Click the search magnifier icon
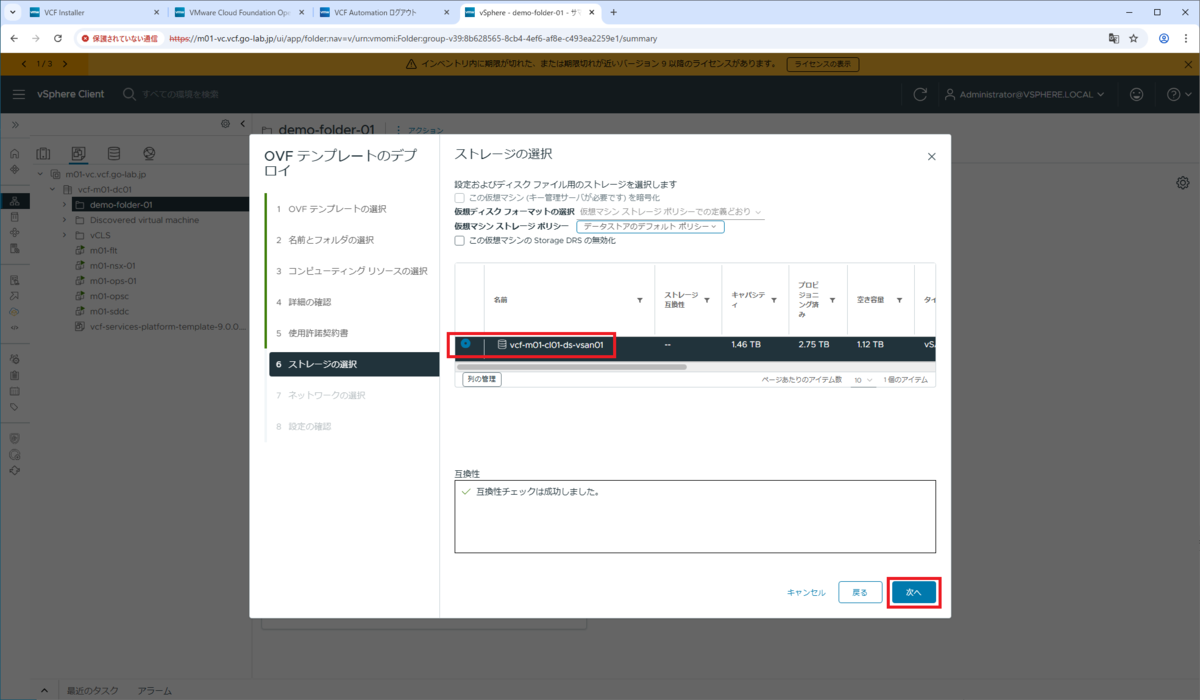Viewport: 1200px width, 700px height. tap(130, 94)
